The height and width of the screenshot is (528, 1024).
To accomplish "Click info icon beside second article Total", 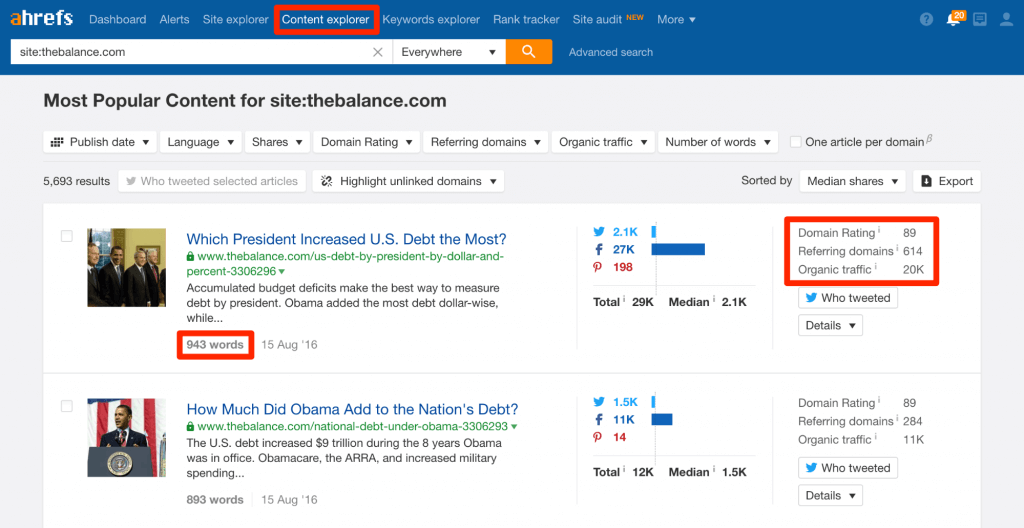I will (x=624, y=470).
